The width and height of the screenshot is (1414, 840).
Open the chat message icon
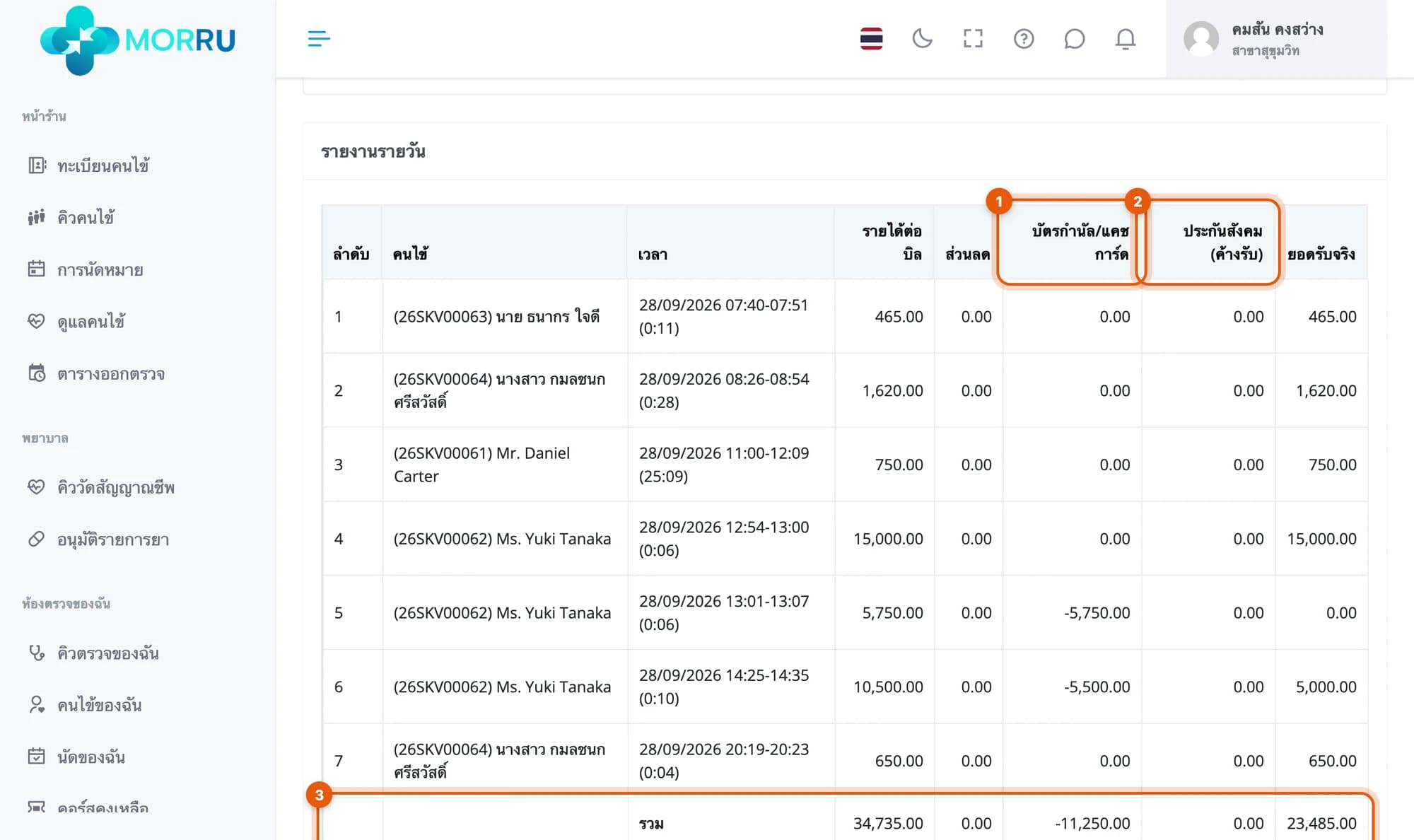point(1074,39)
